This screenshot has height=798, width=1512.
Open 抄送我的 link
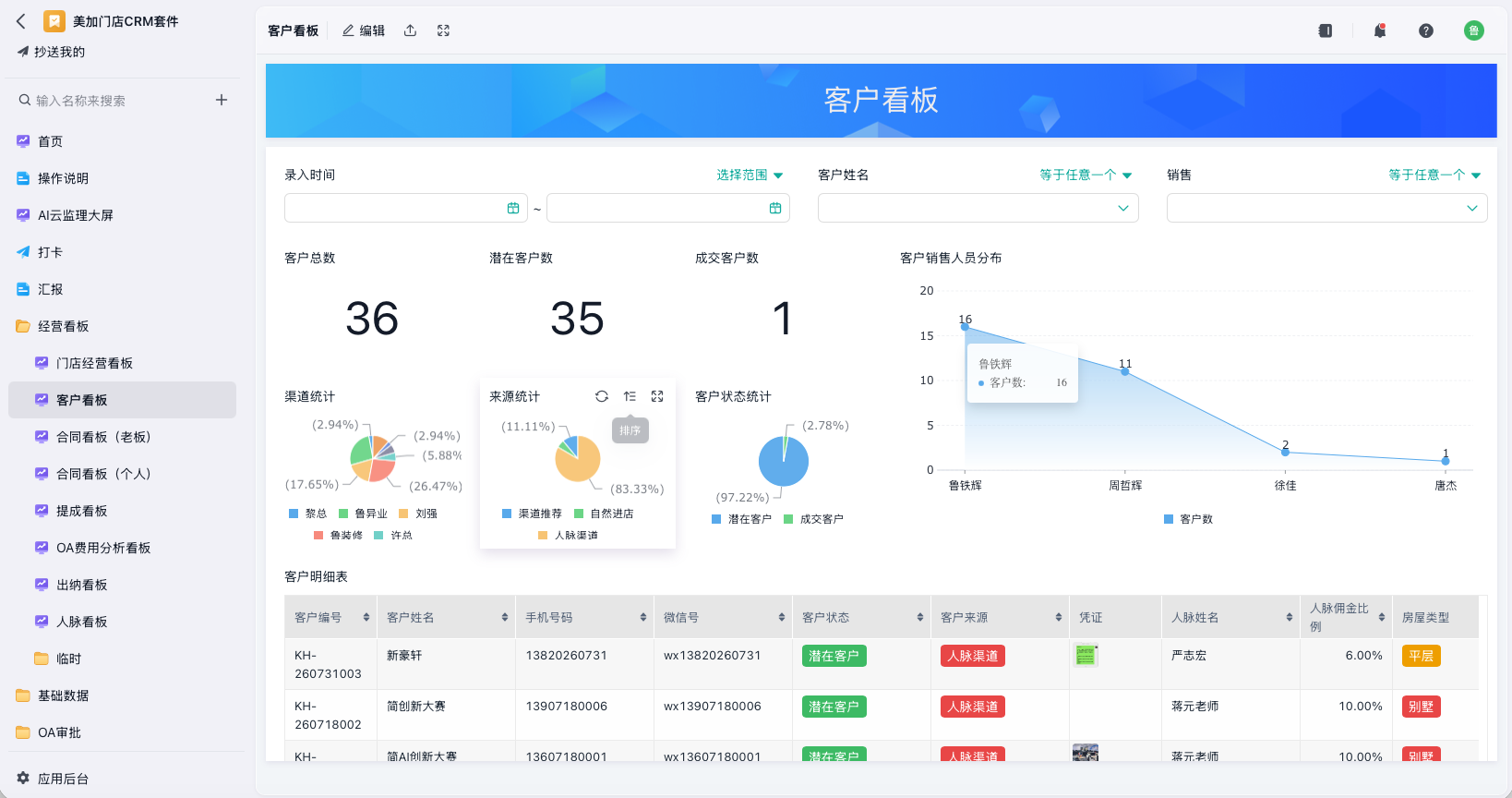coord(51,52)
